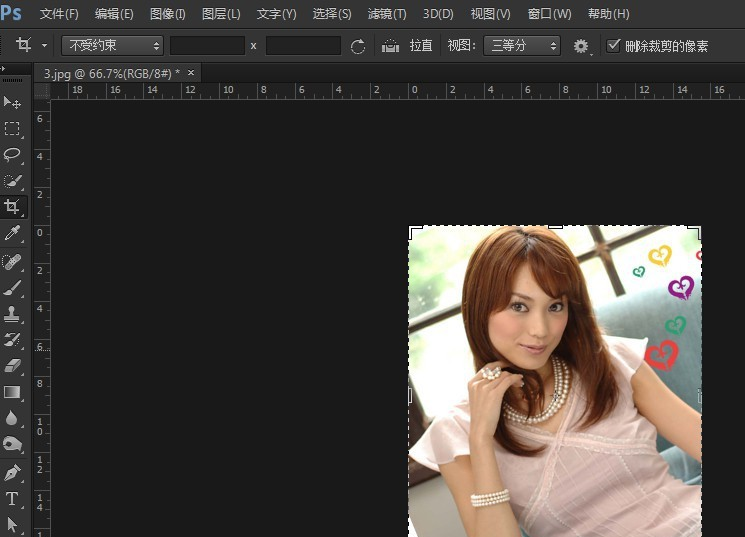Open the 图层(L) menu
Viewport: 745px width, 537px height.
click(221, 14)
